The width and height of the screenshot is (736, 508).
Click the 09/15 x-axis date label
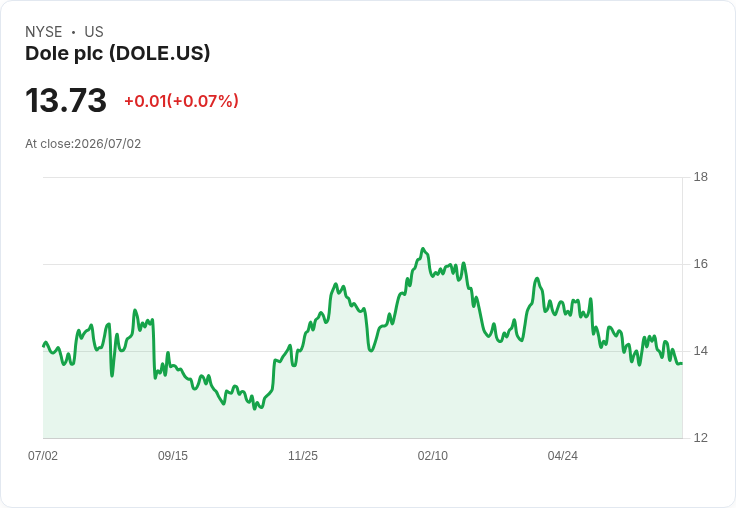tap(173, 456)
